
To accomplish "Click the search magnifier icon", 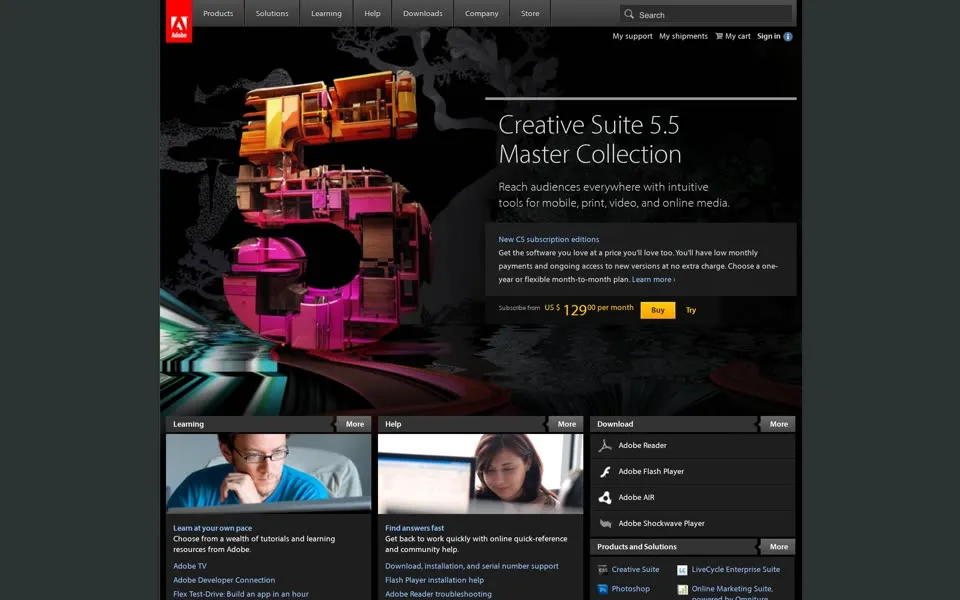I will click(x=629, y=14).
